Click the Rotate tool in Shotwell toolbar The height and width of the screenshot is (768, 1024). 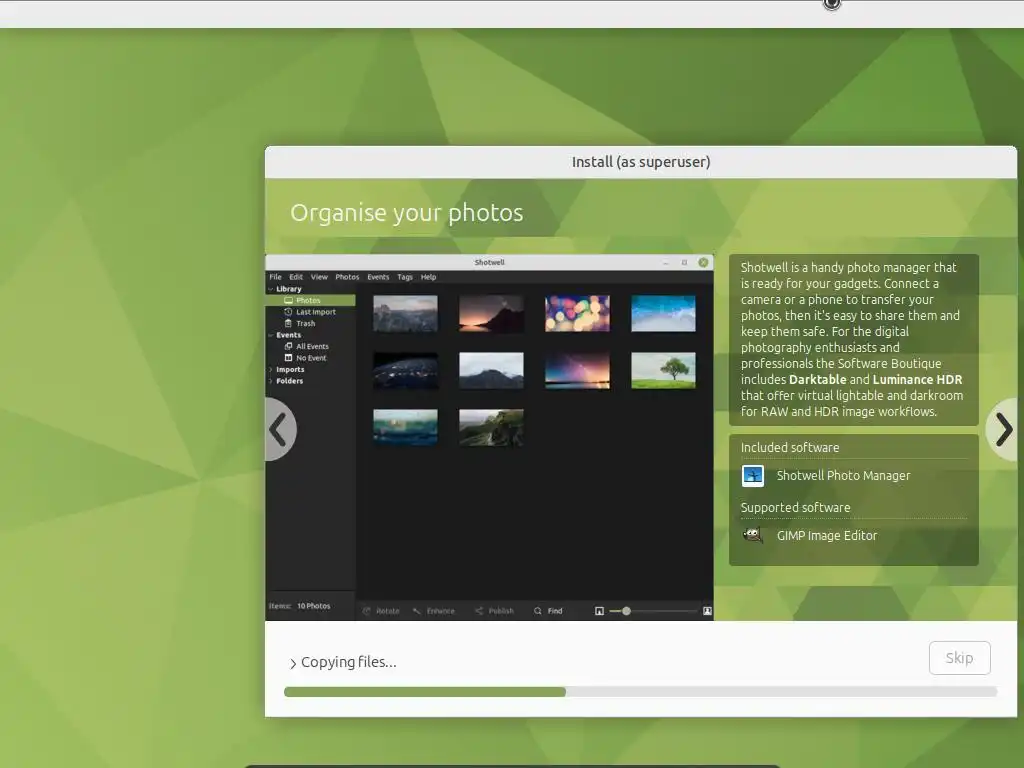tap(381, 611)
